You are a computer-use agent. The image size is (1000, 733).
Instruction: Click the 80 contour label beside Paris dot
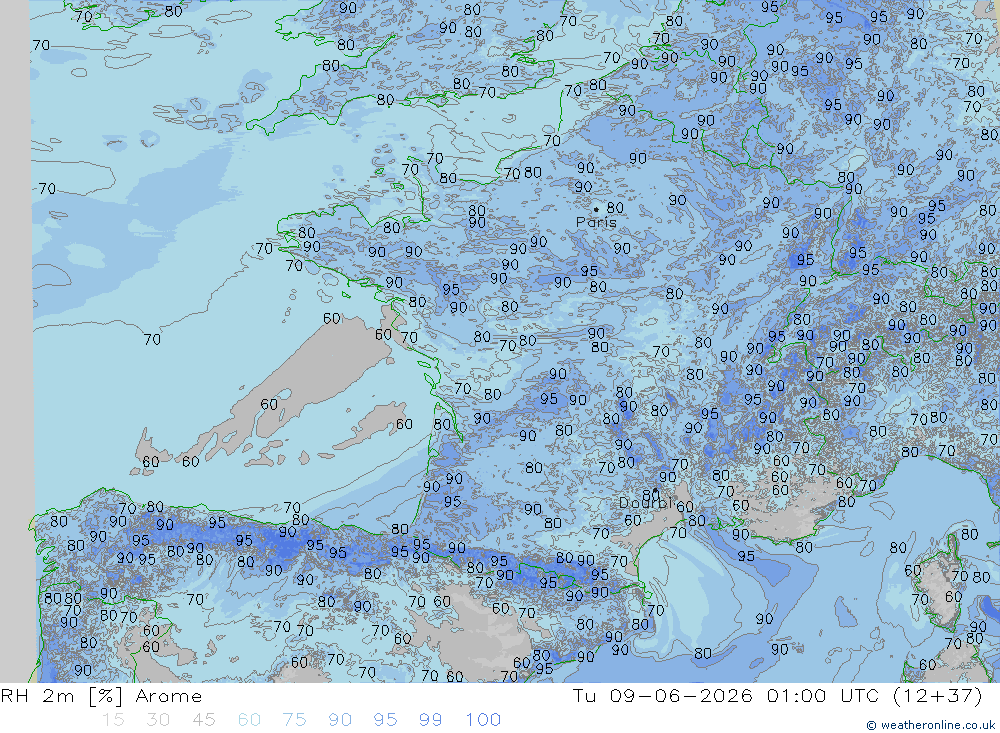coord(615,208)
